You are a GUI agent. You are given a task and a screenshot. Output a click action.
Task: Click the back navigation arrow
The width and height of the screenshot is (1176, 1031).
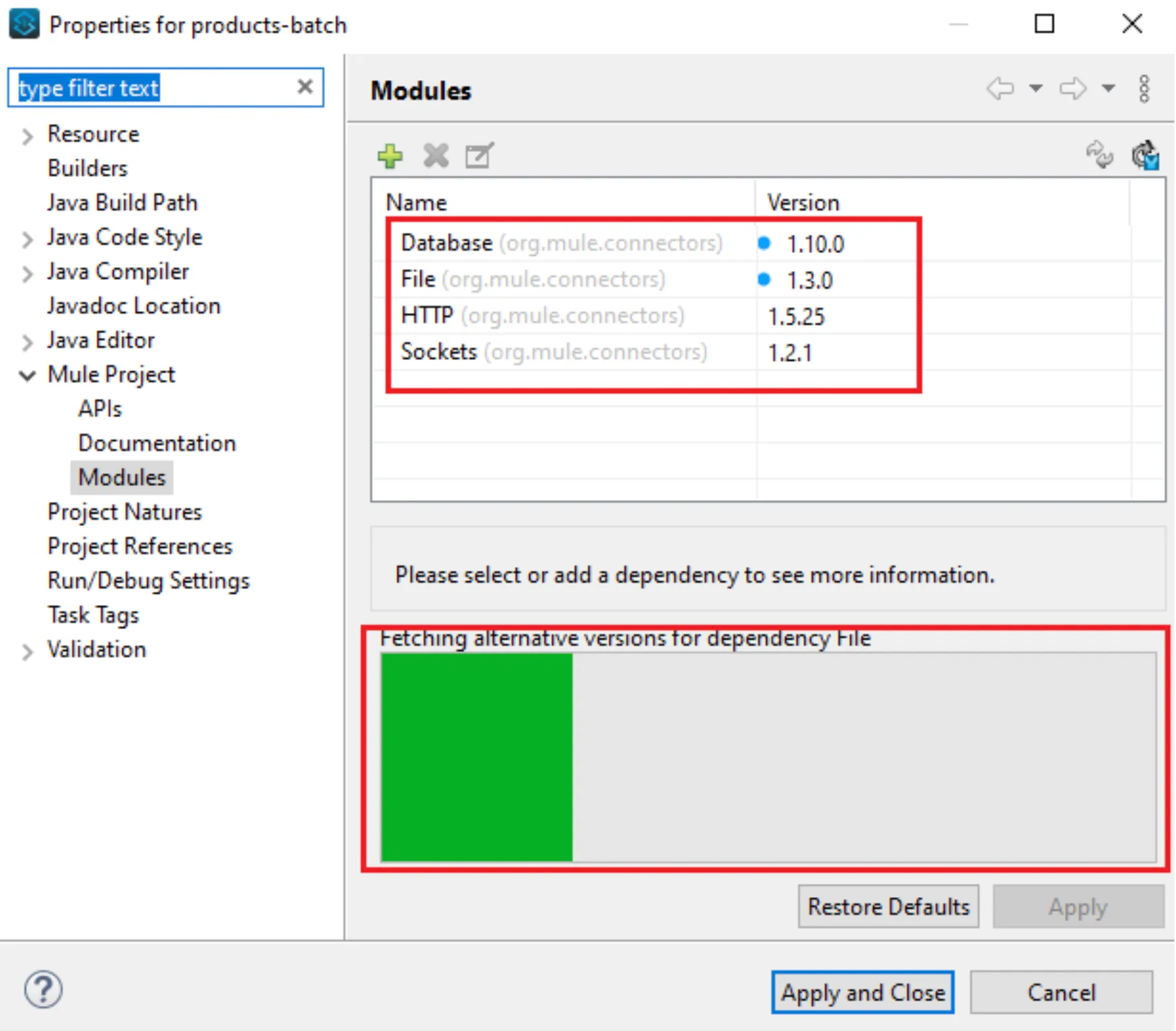coord(1000,88)
